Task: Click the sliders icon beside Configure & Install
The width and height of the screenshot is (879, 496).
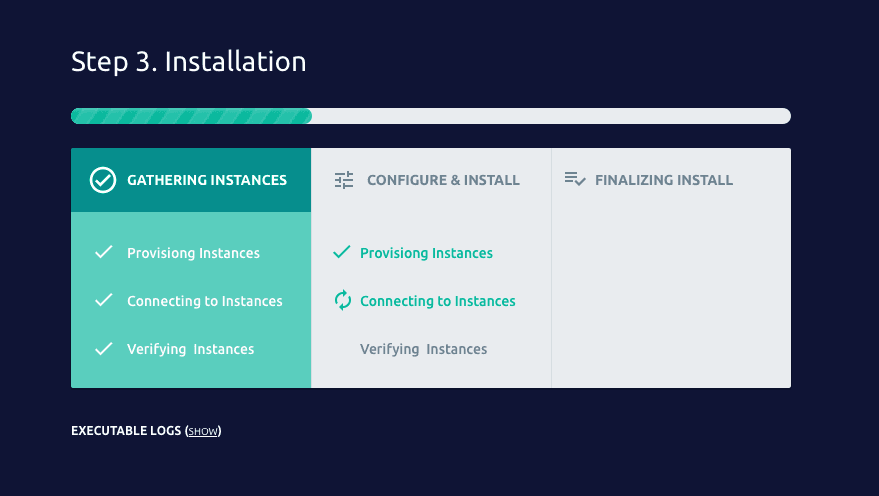Action: point(344,180)
